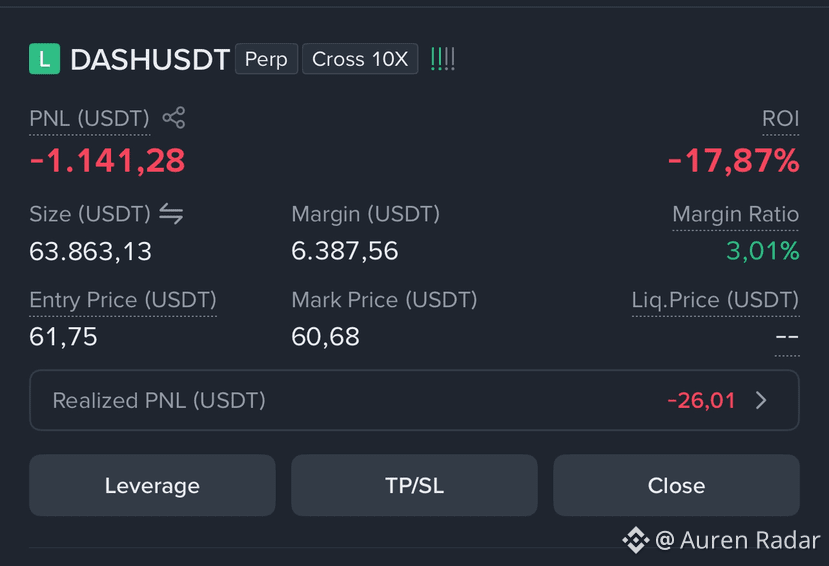Click the green L long position badge
The image size is (829, 566).
(x=44, y=59)
